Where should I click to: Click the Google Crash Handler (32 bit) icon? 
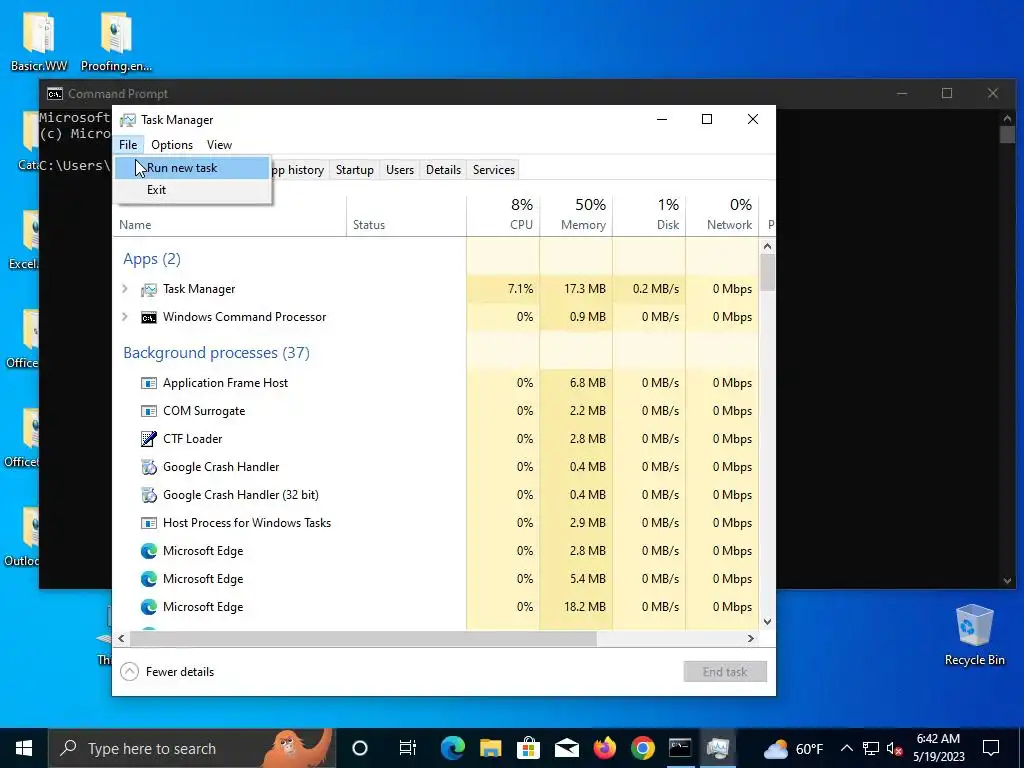[x=149, y=495]
